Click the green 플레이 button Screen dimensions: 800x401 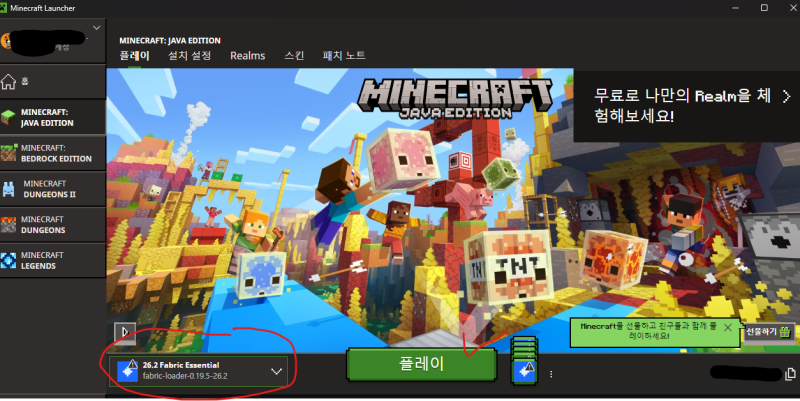[421, 364]
